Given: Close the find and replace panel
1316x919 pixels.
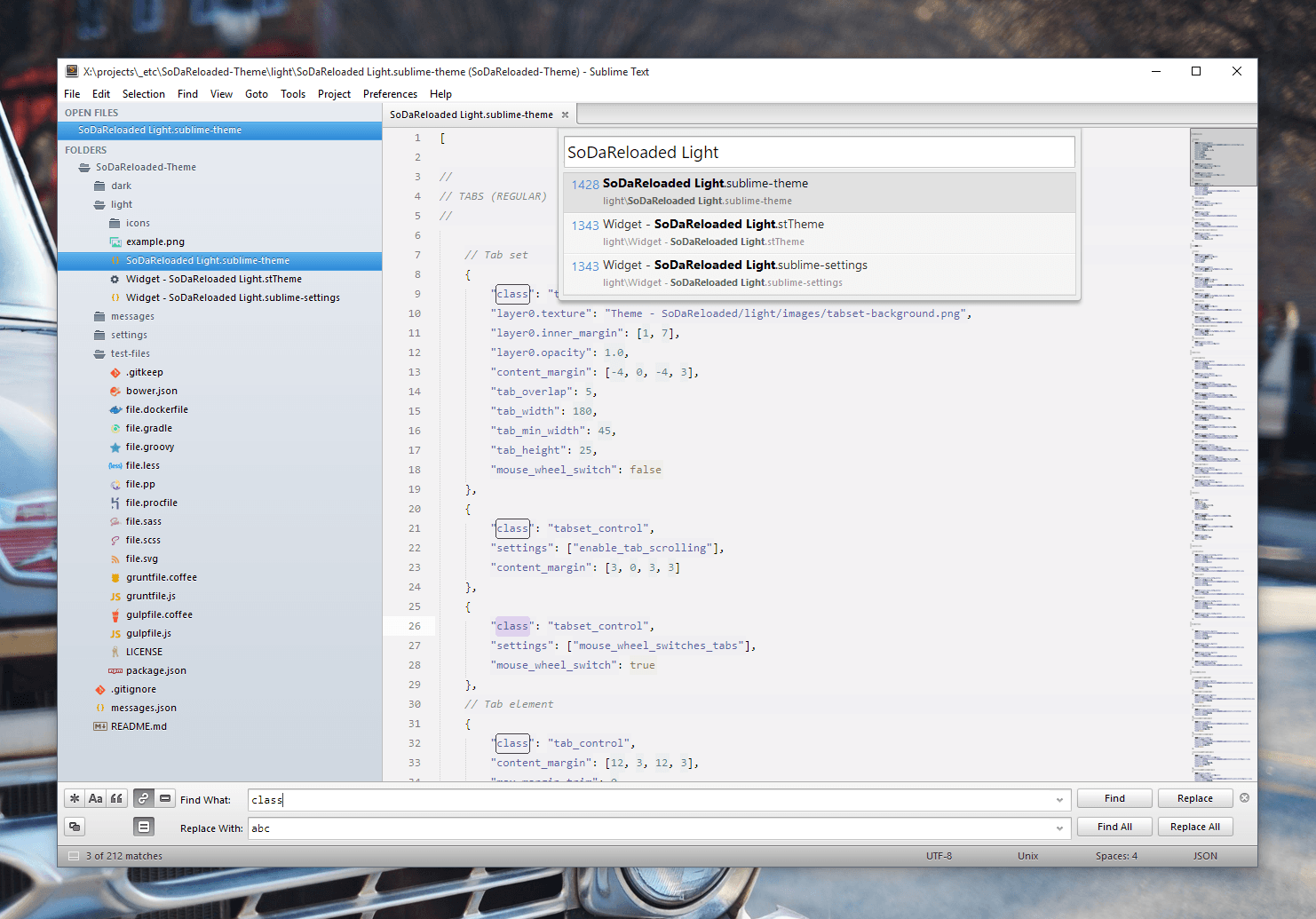Looking at the screenshot, I should point(1245,797).
